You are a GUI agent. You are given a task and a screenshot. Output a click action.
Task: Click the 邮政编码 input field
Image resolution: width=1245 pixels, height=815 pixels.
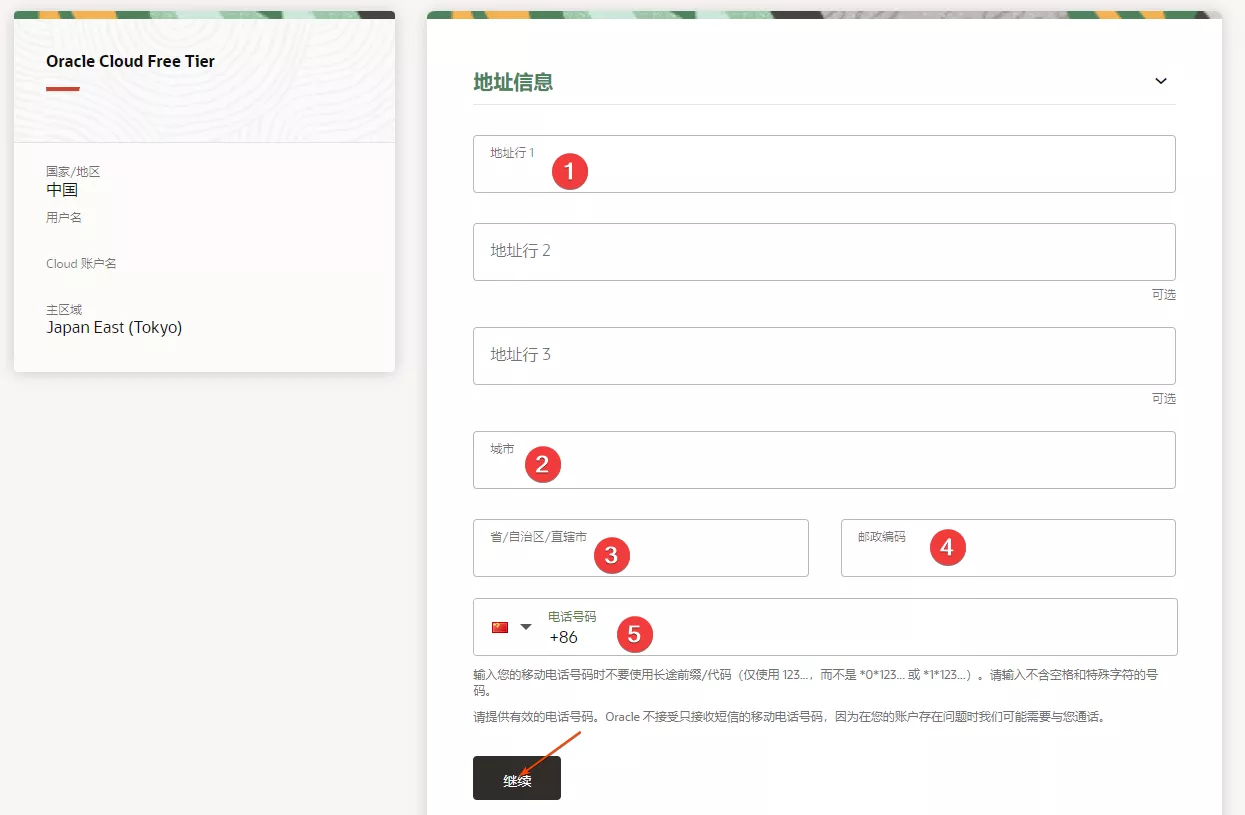pyautogui.click(x=1008, y=548)
